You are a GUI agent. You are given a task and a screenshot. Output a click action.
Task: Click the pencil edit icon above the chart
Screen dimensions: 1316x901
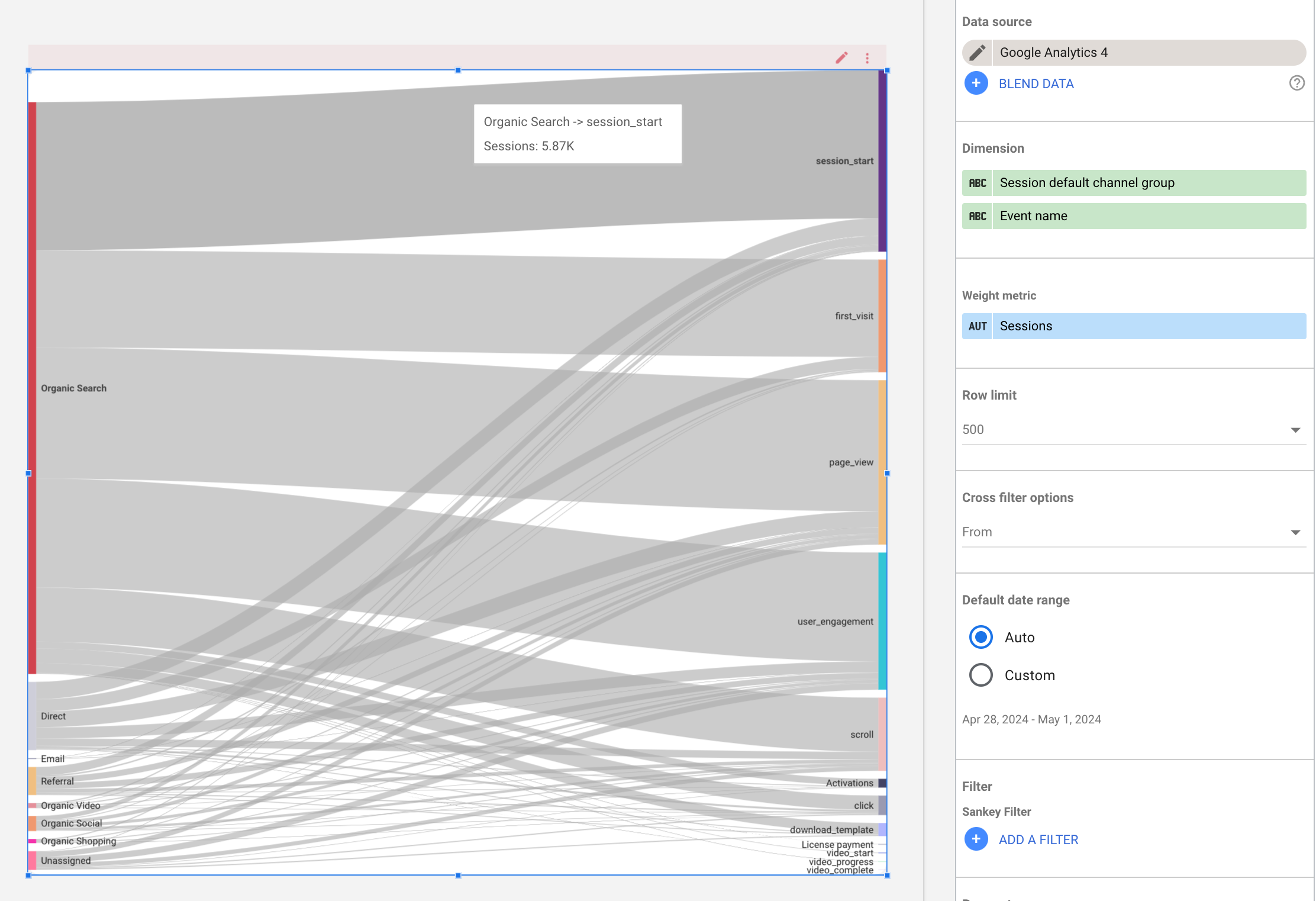[x=841, y=58]
